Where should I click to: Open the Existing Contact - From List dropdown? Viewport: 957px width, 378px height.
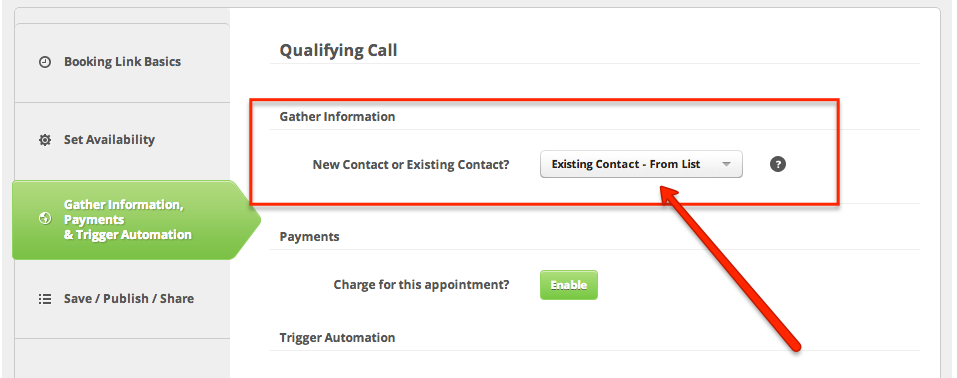point(641,164)
